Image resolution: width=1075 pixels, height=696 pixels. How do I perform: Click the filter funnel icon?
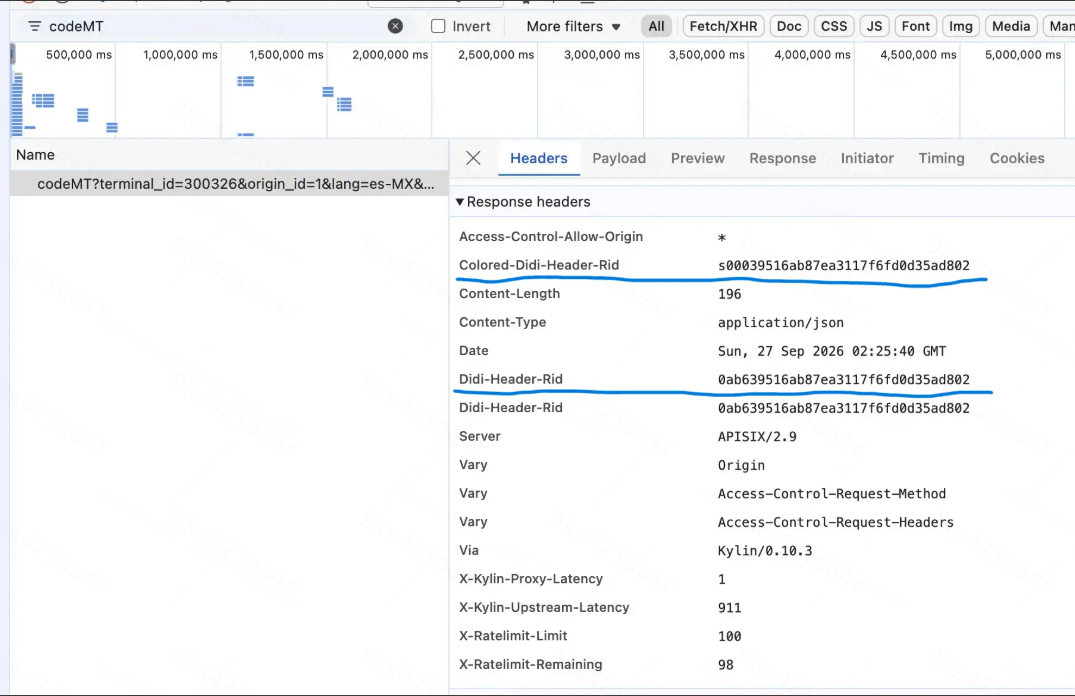[x=34, y=27]
